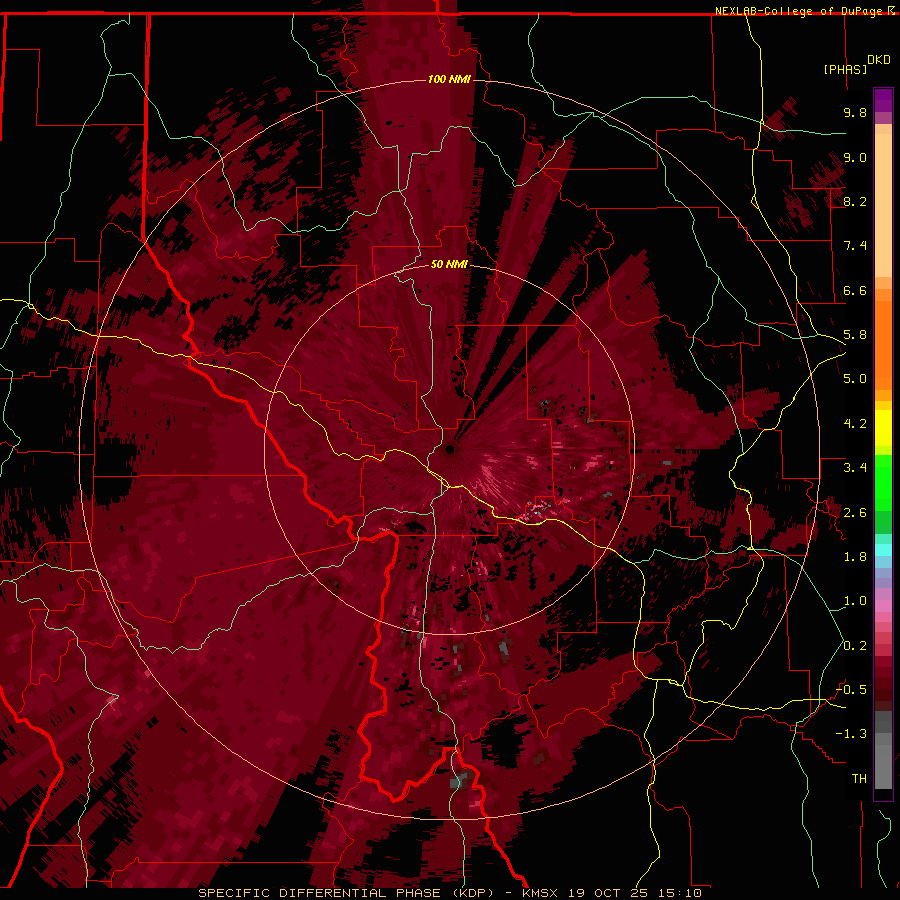The width and height of the screenshot is (900, 900).
Task: Click the -0.5 scale value
Action: (851, 690)
